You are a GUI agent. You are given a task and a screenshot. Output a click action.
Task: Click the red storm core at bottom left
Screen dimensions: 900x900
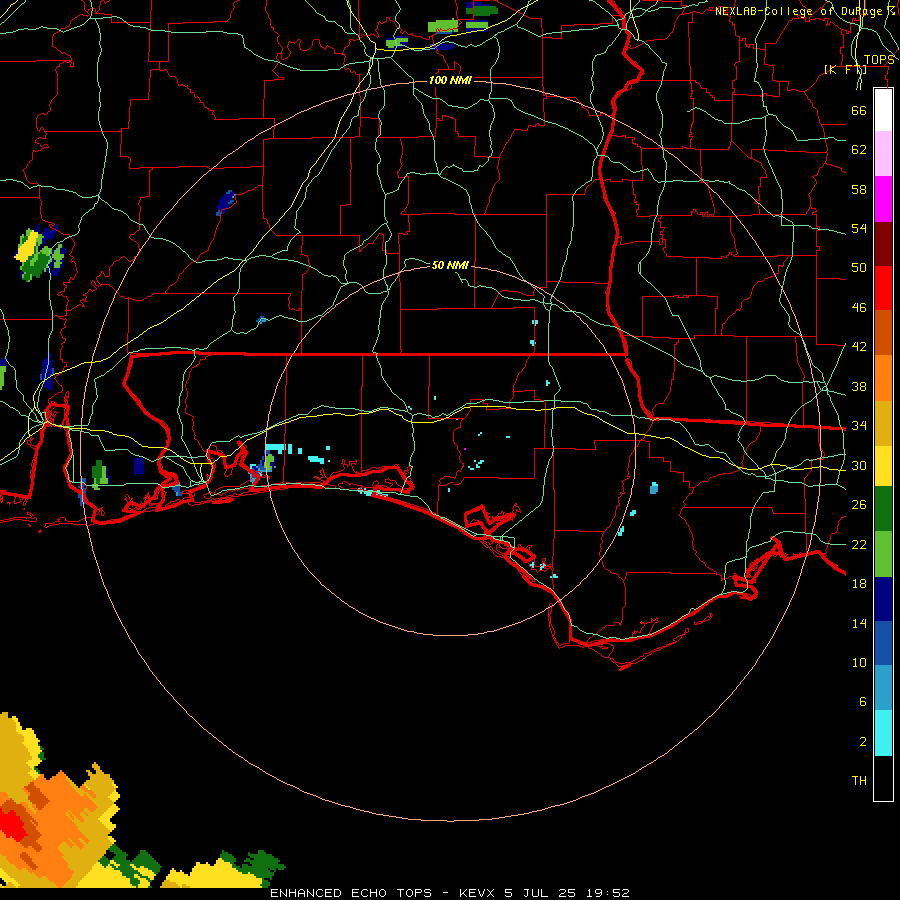click(x=12, y=825)
